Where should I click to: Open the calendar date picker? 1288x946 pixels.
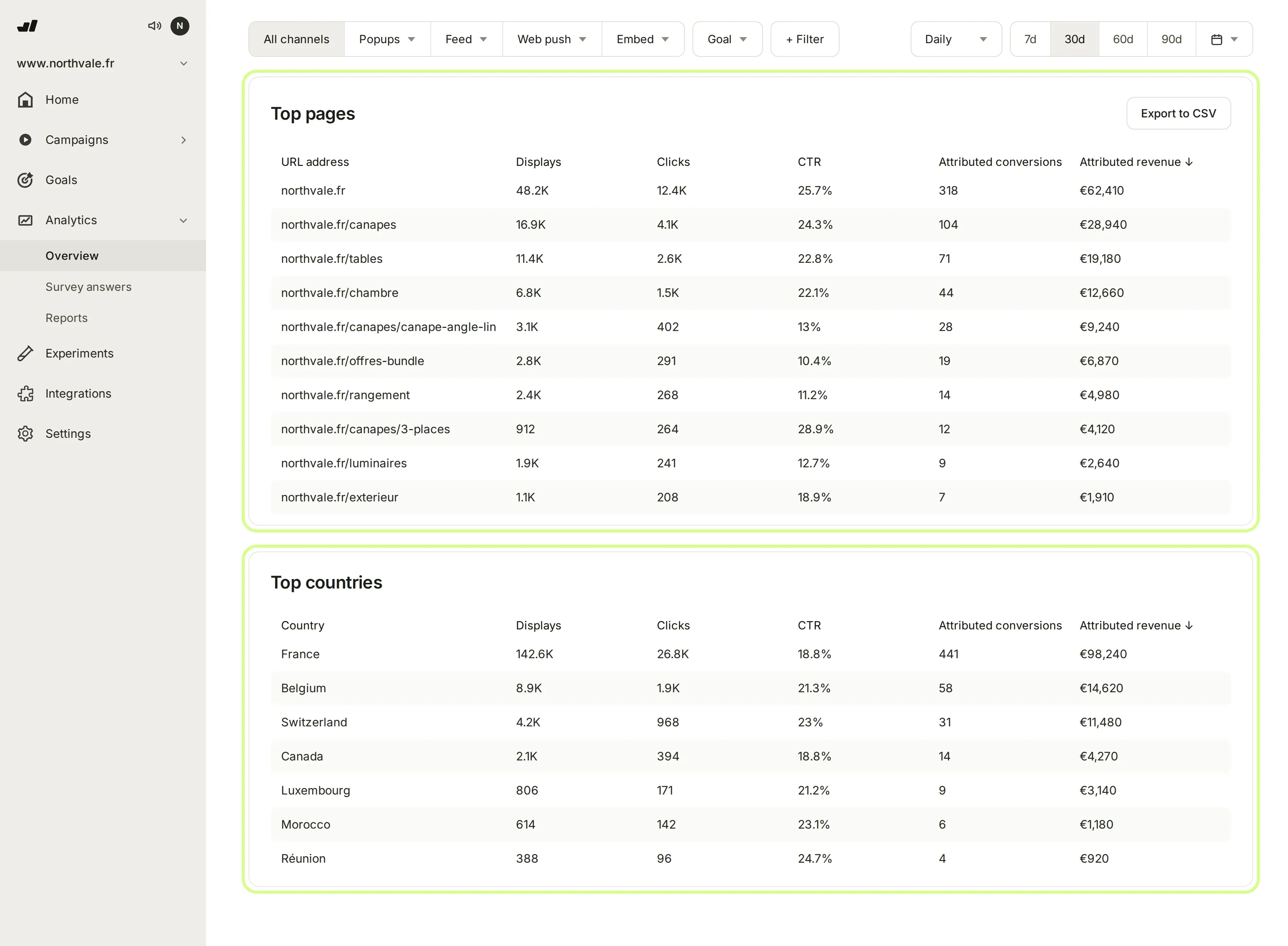tap(1224, 39)
